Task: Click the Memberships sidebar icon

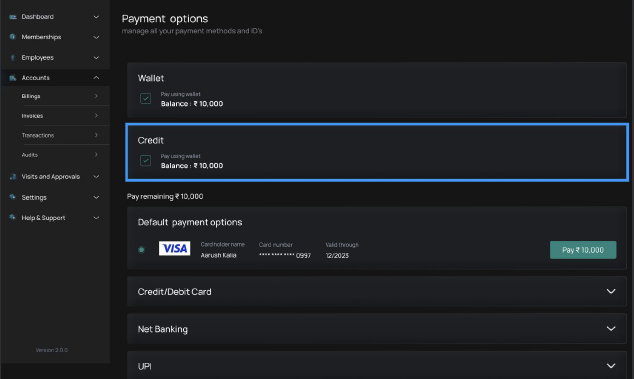Action: click(x=13, y=37)
